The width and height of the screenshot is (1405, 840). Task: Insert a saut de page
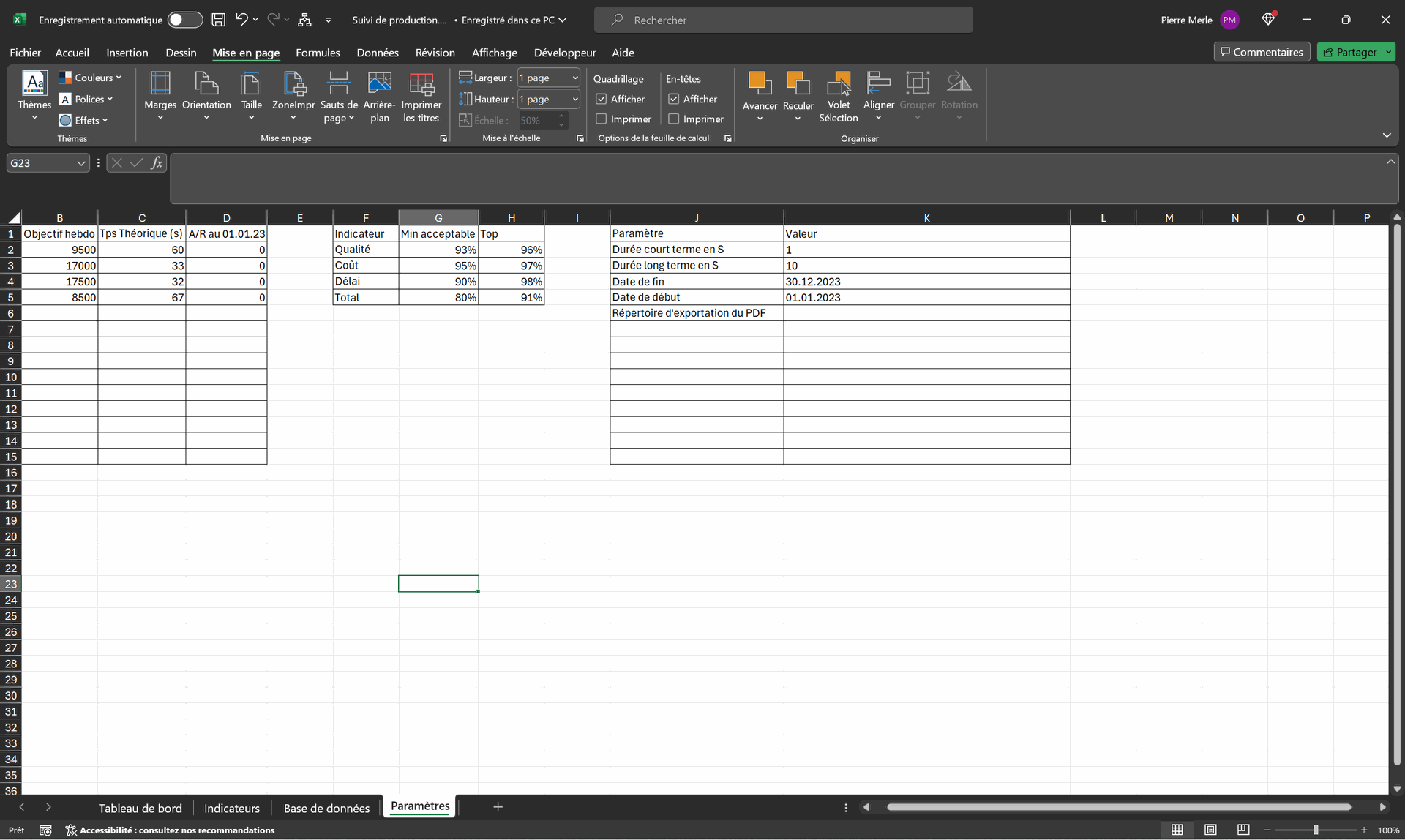pos(339,96)
